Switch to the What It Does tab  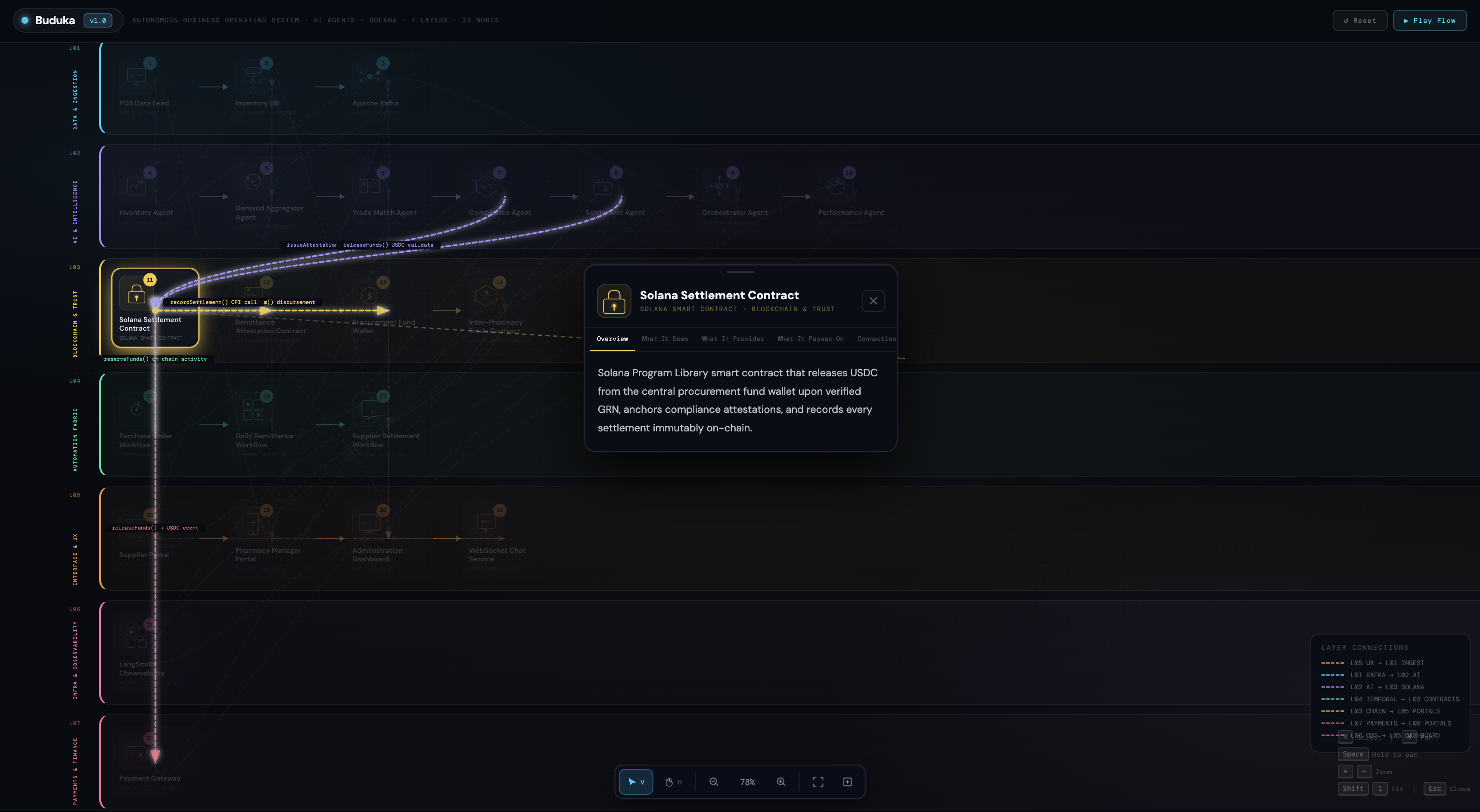tap(665, 339)
